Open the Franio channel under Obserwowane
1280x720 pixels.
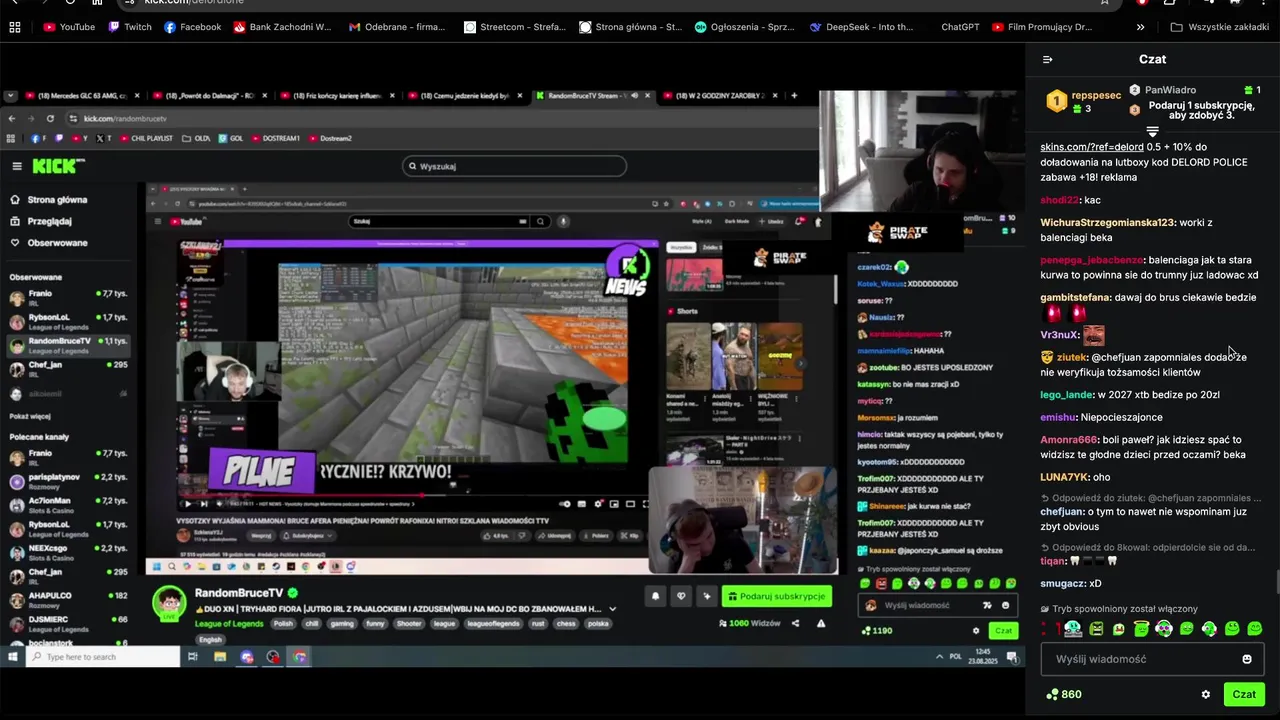coord(68,297)
